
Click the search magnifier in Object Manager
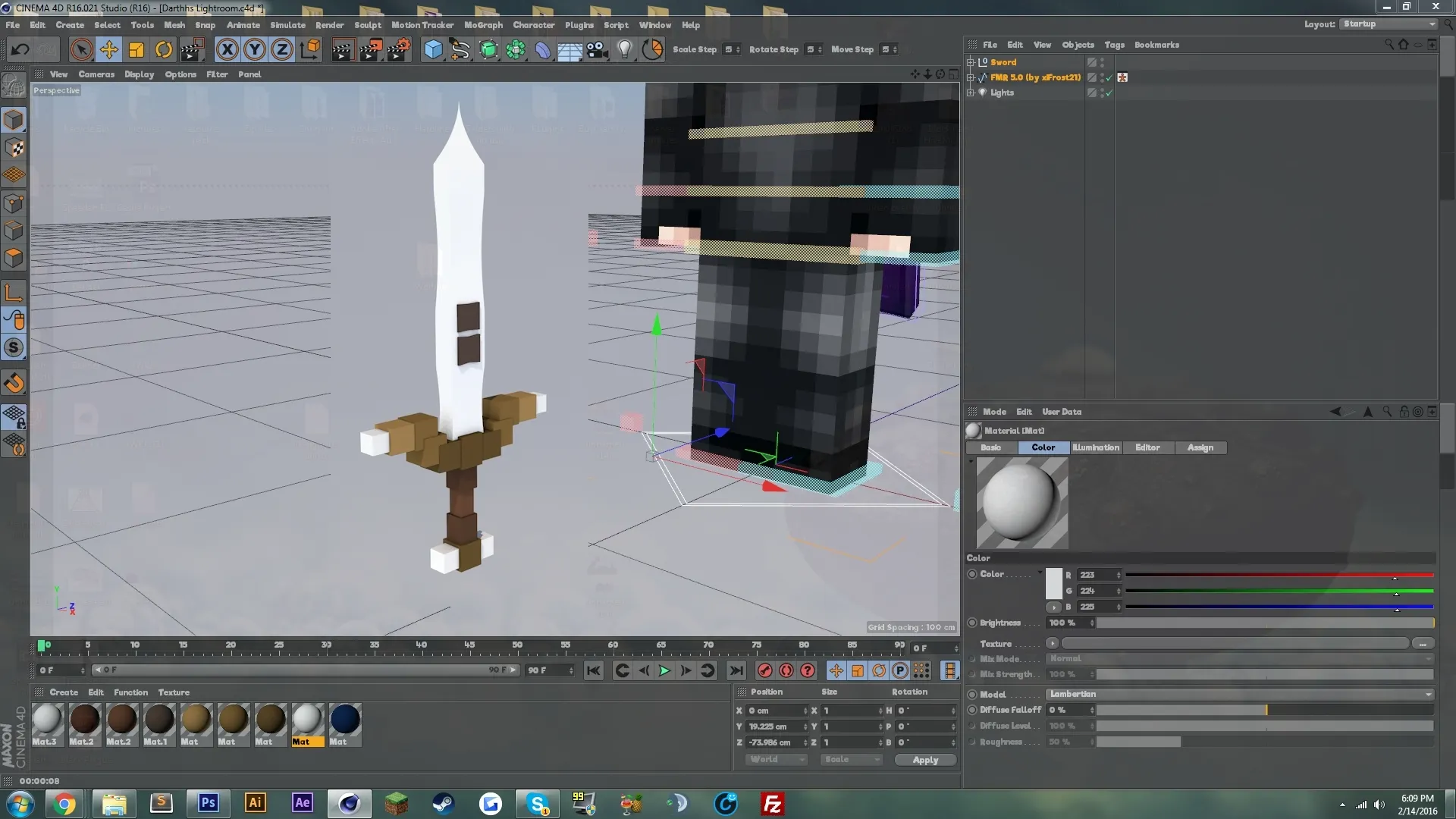[x=1389, y=45]
